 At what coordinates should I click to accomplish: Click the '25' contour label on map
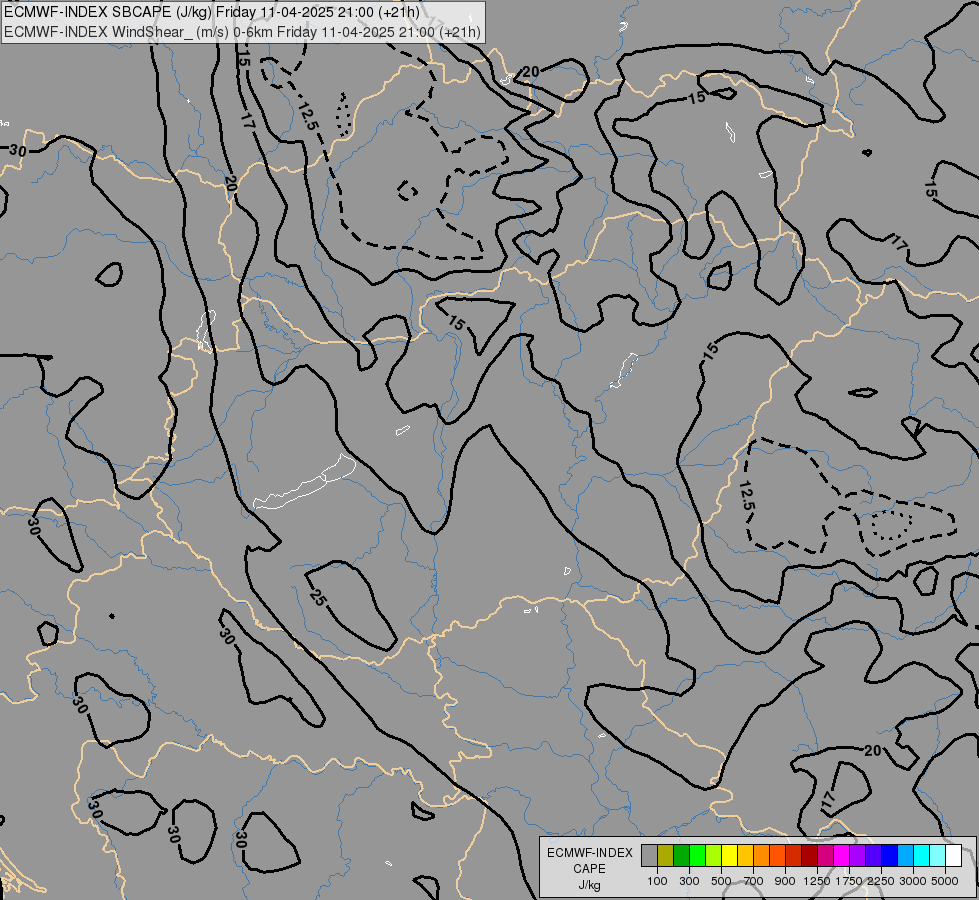pos(317,598)
